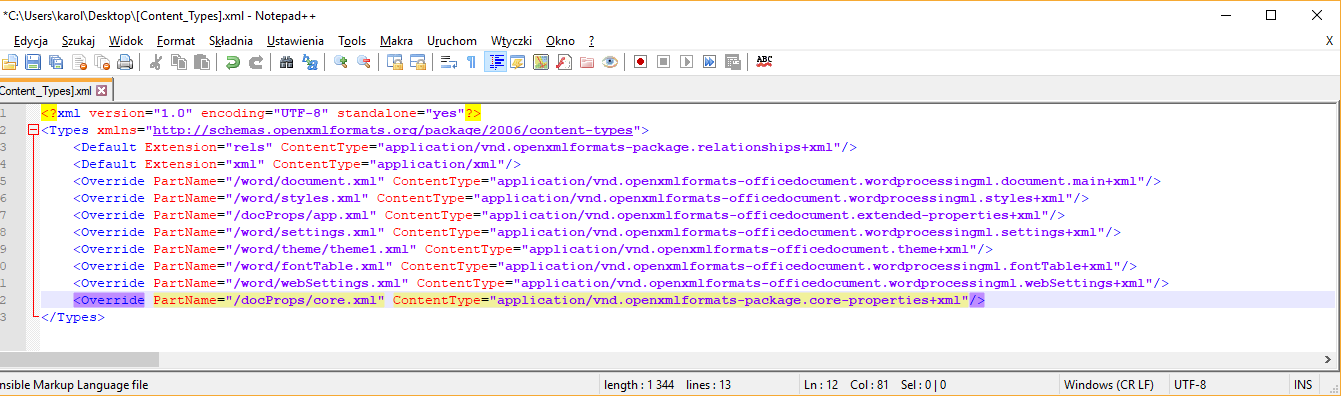Zoom out using the magnifier minus icon
The width and height of the screenshot is (1341, 396).
click(x=364, y=62)
